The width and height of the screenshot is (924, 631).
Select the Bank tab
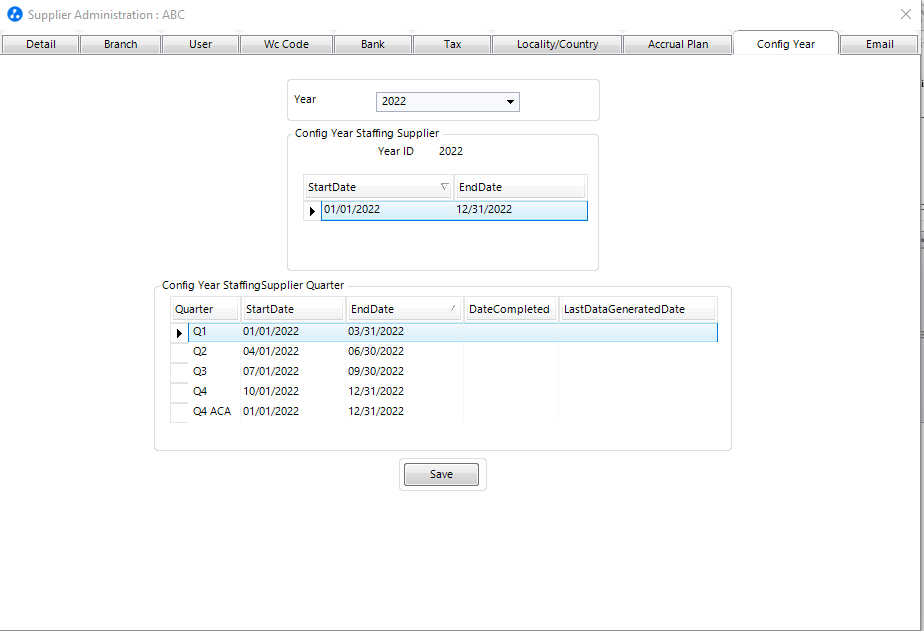pos(373,44)
